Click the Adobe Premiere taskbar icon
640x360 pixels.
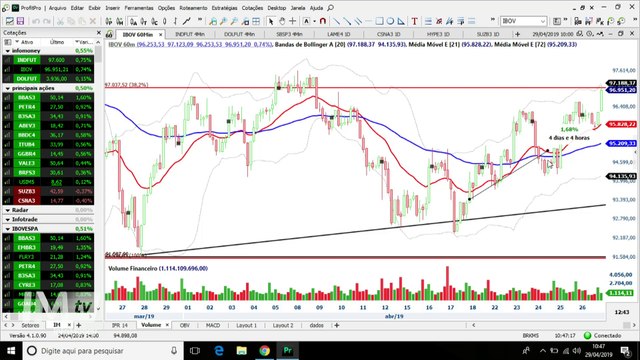click(287, 351)
